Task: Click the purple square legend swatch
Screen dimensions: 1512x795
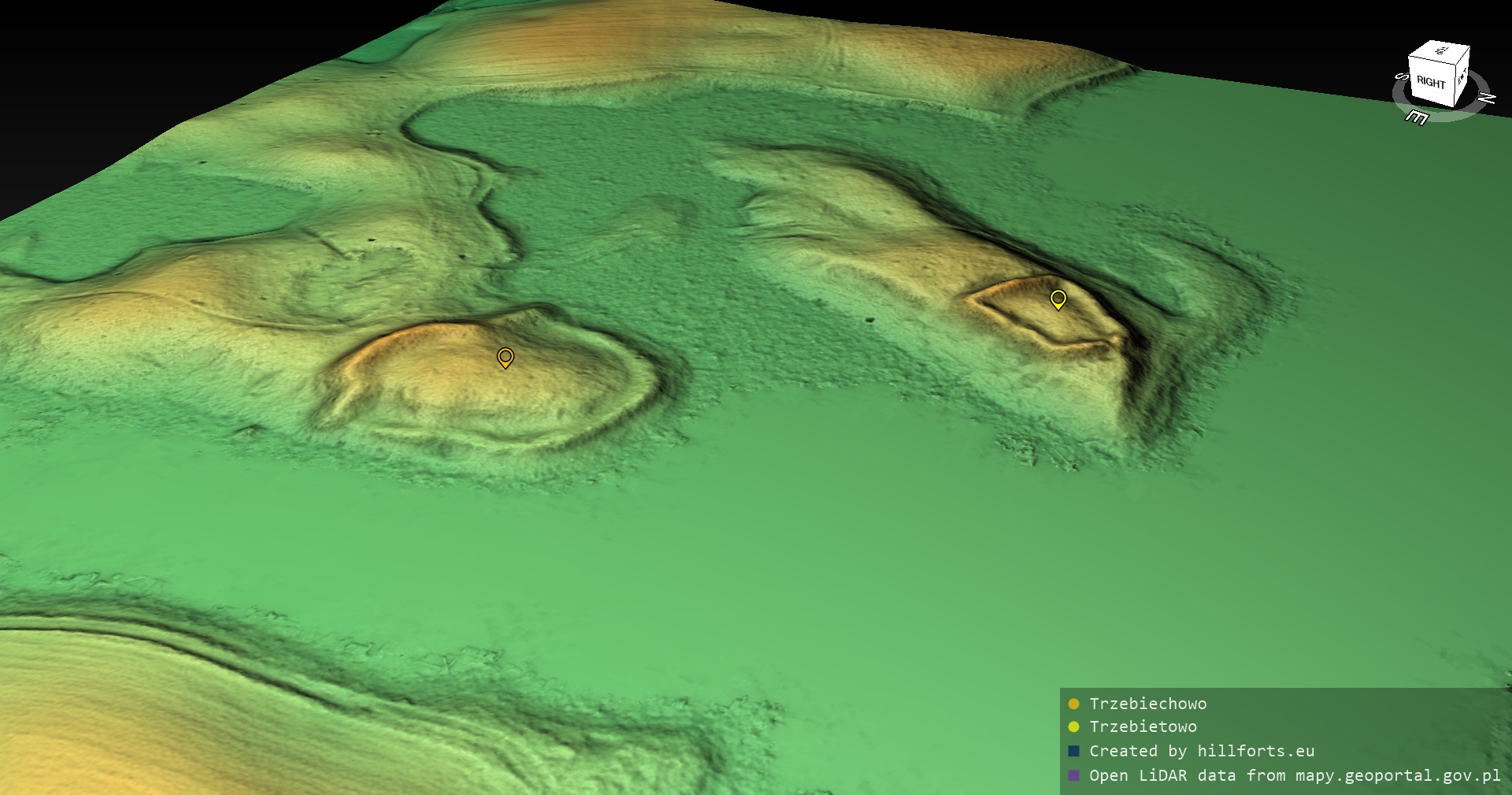Action: click(1073, 775)
